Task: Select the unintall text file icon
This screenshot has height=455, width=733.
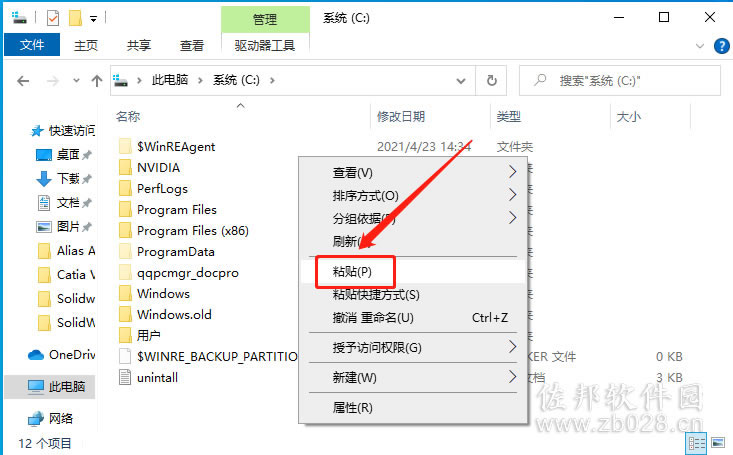Action: tap(125, 377)
